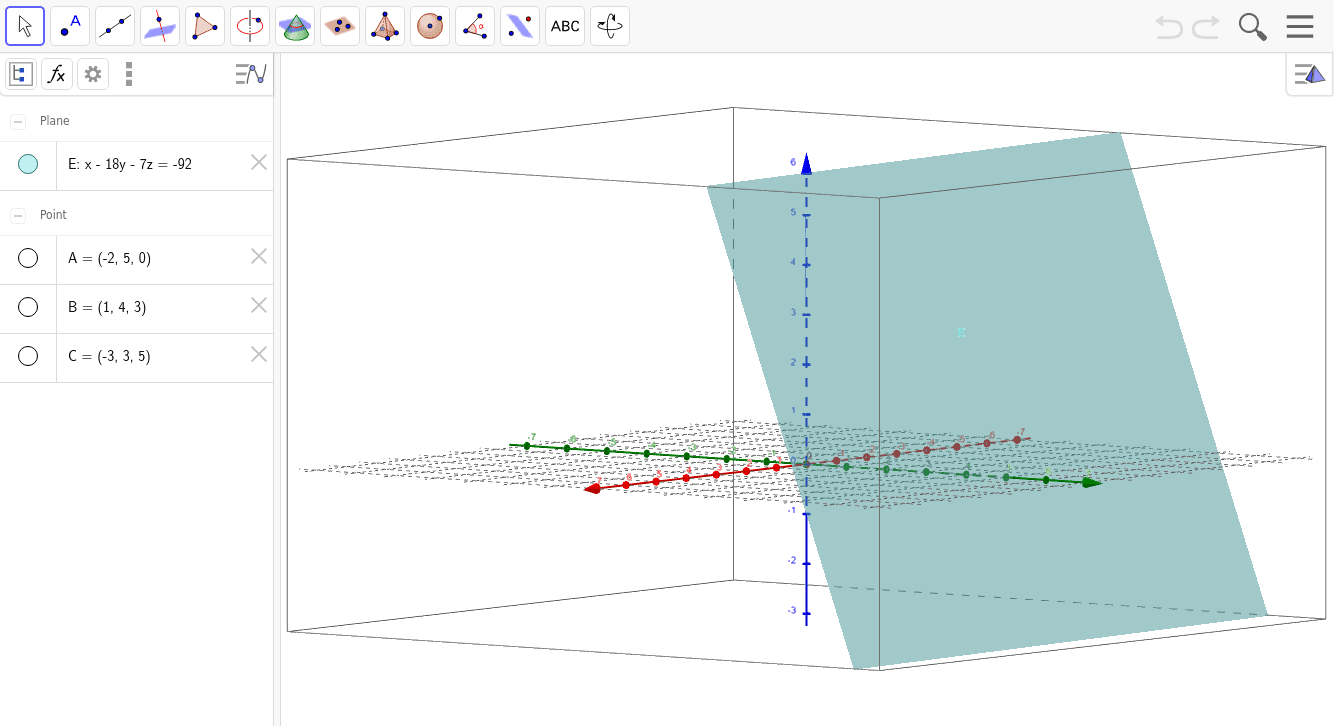
Task: Redo the last action
Action: click(1205, 26)
